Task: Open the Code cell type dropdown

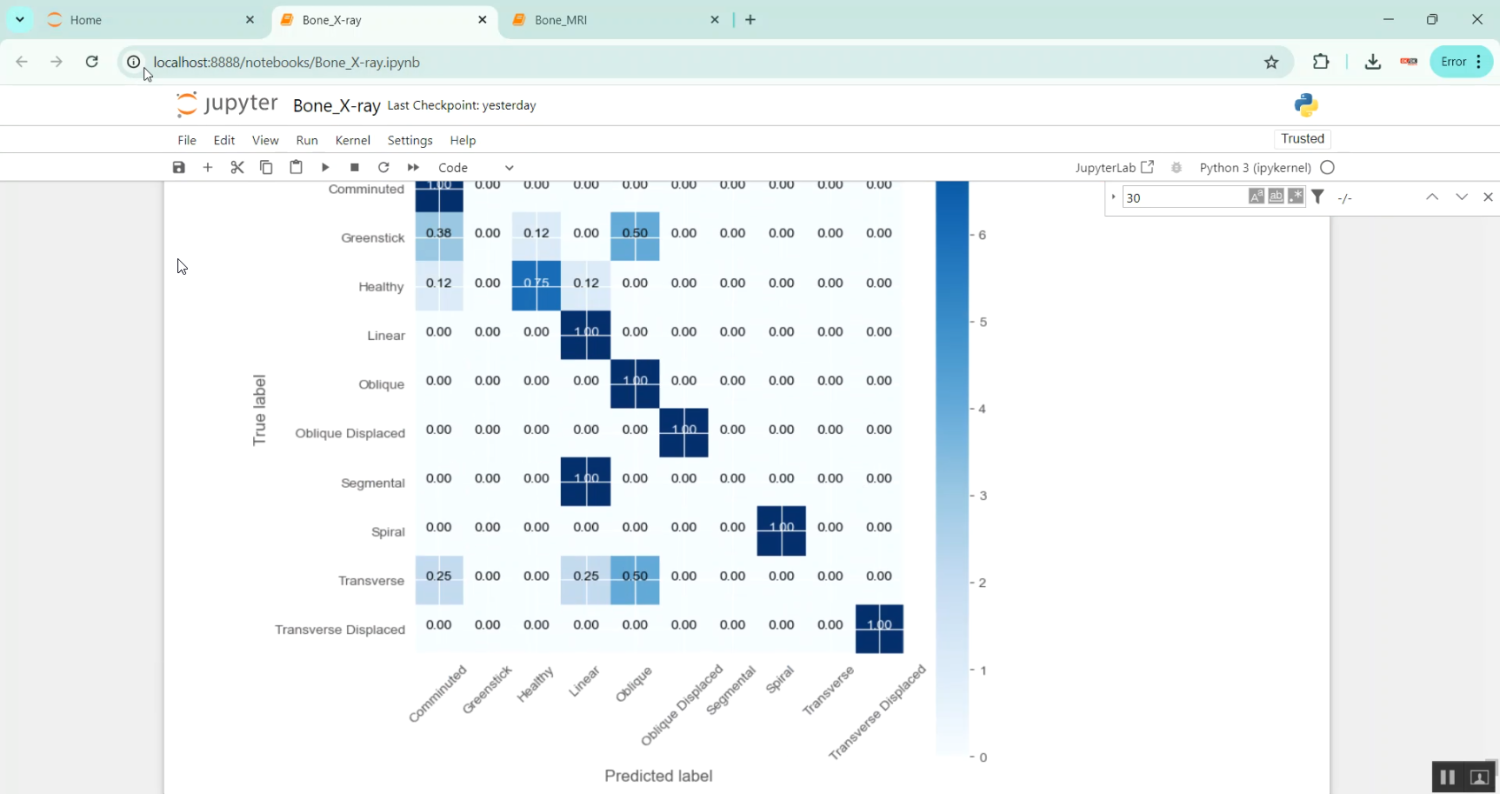Action: [476, 168]
